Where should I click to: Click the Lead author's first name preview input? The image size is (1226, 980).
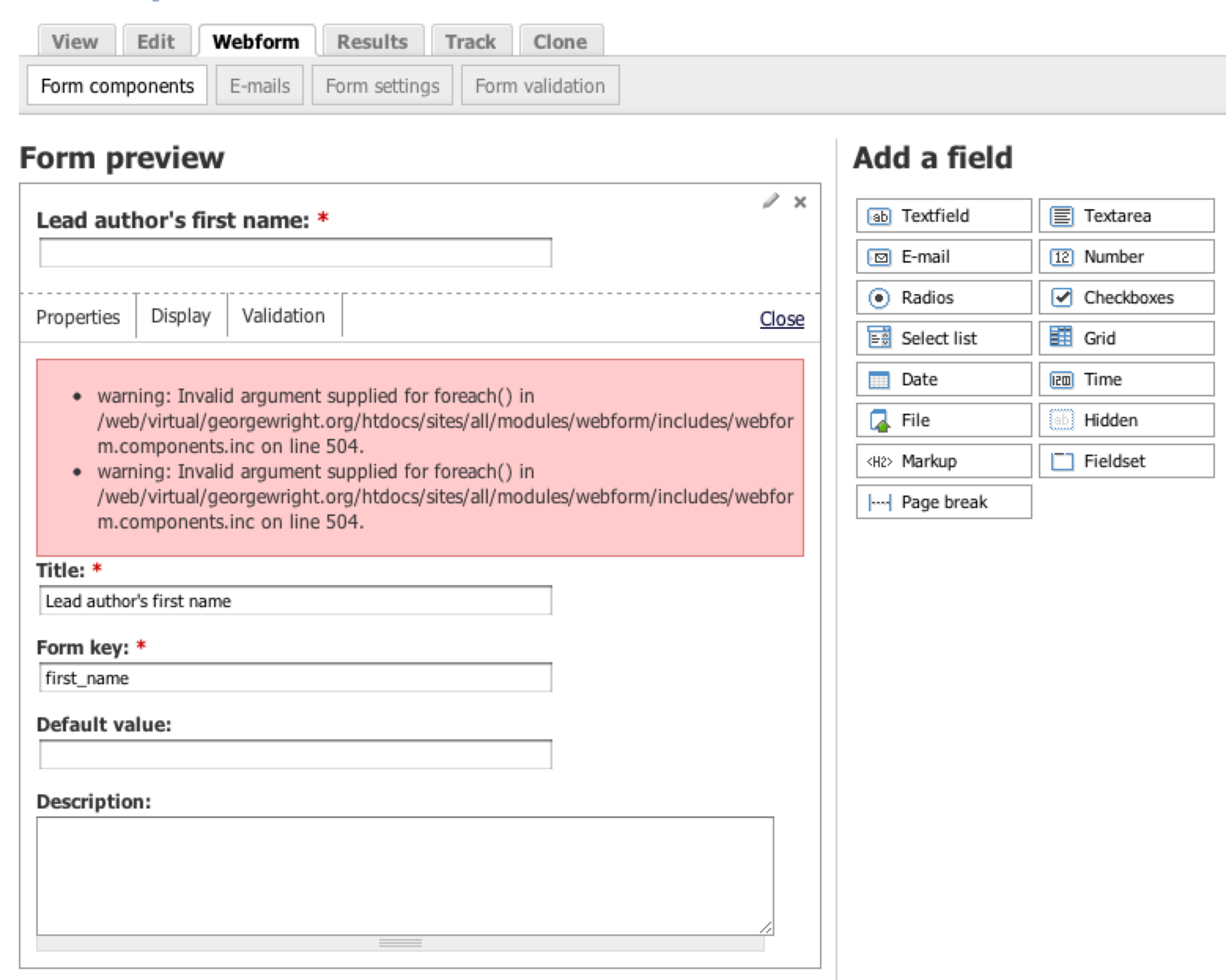[296, 253]
